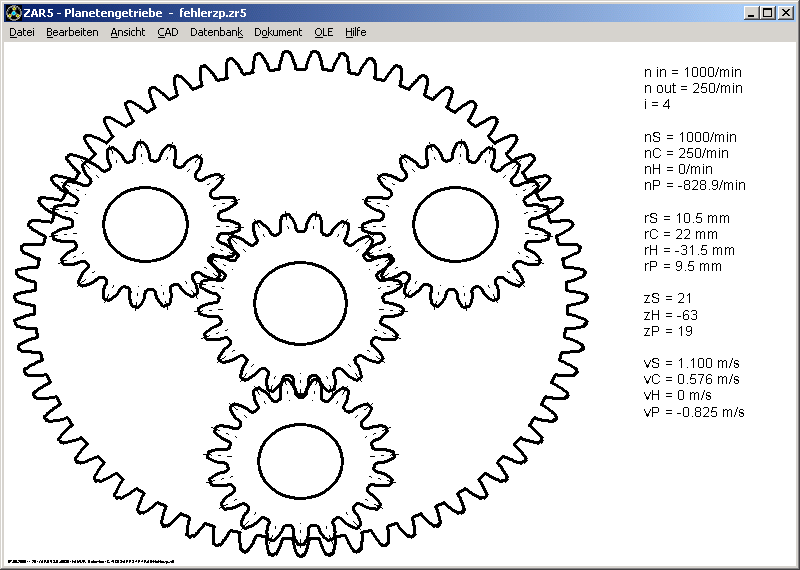Click the 'n in = 1000/min' text
This screenshot has height=570, width=800.
[692, 73]
